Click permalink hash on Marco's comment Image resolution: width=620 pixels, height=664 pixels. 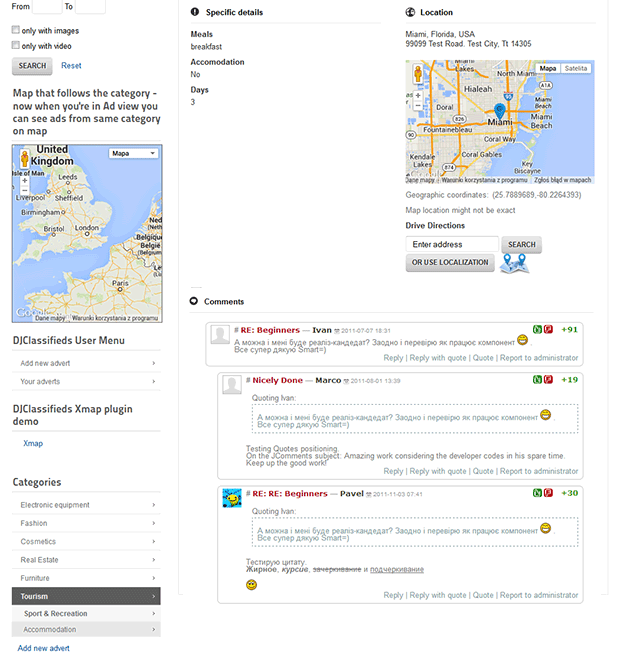pos(248,380)
